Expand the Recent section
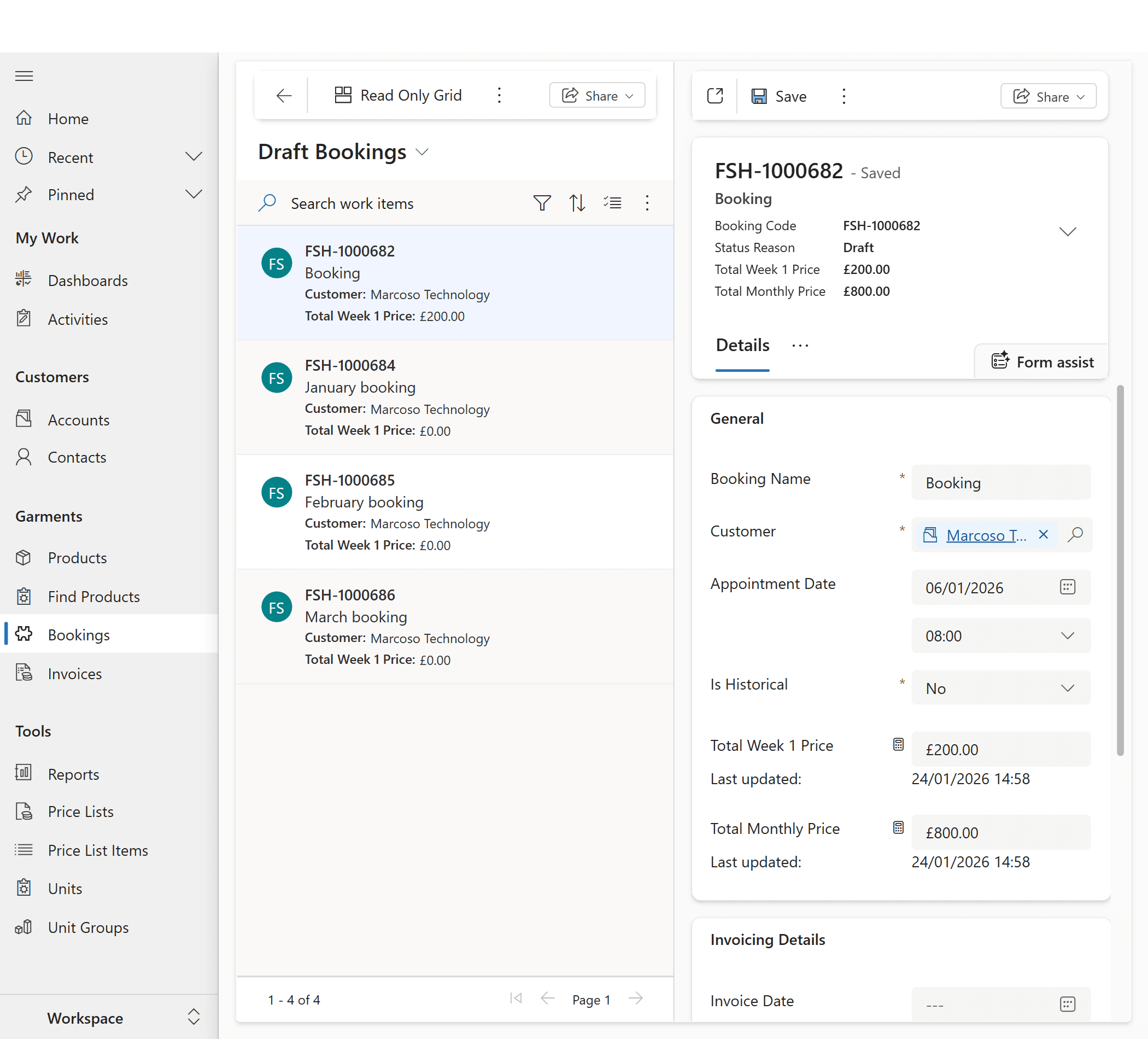1148x1039 pixels. [x=194, y=156]
